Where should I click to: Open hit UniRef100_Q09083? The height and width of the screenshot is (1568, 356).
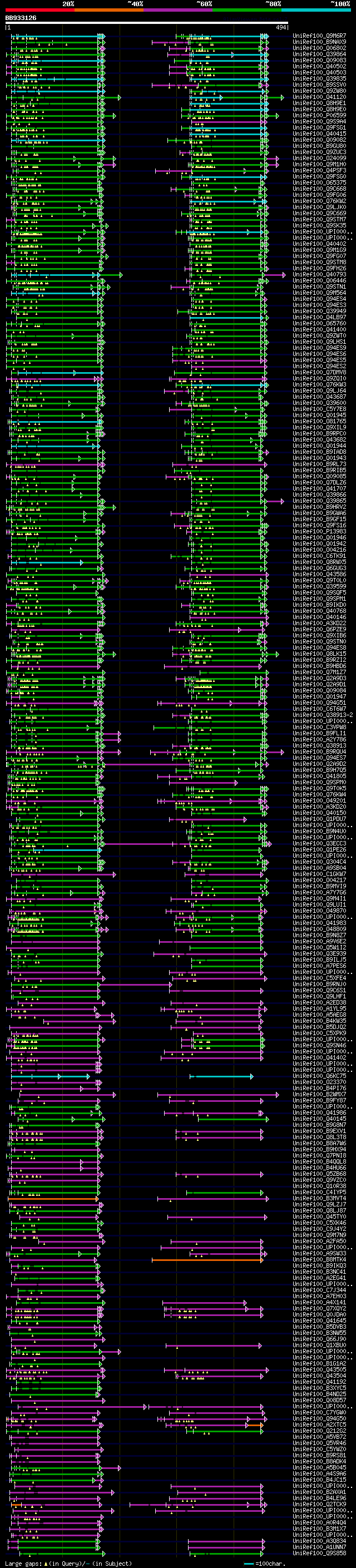coord(319,60)
